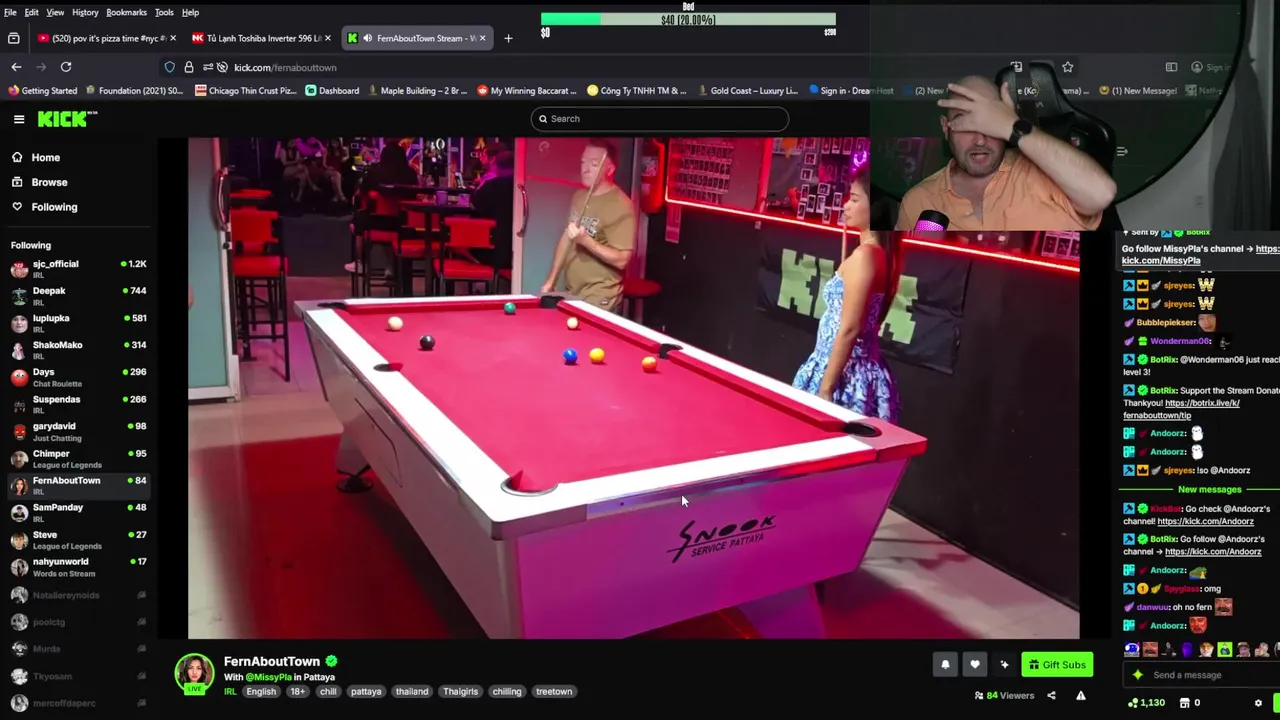
Task: Open the Dashboard bookmark
Action: tap(332, 90)
